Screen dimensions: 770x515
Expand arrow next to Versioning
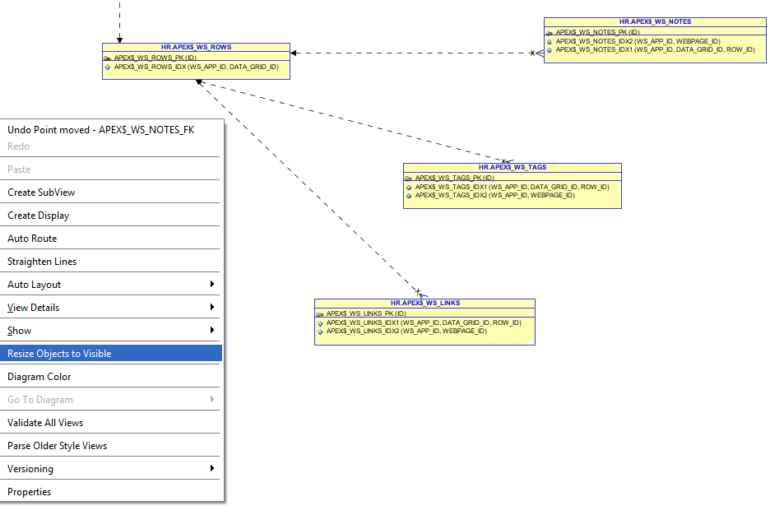click(x=212, y=468)
